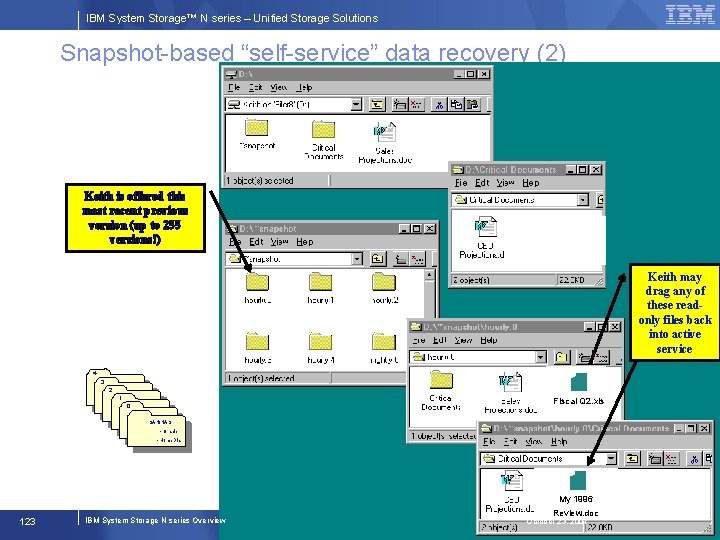Click Disconnect Net Drive in hourly.0 window
Screen dimensions: 720x540
coord(601,357)
